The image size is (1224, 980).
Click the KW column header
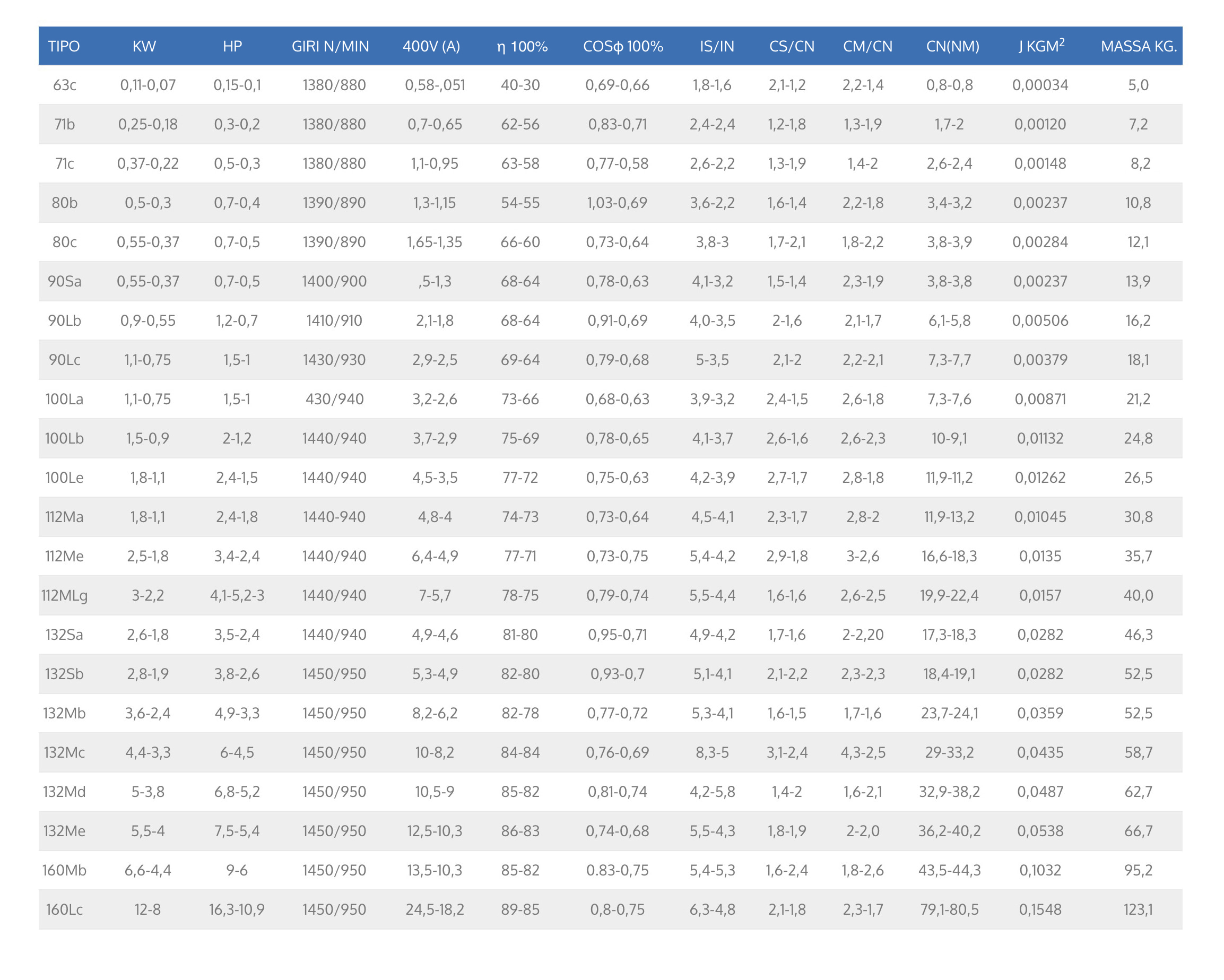click(144, 46)
